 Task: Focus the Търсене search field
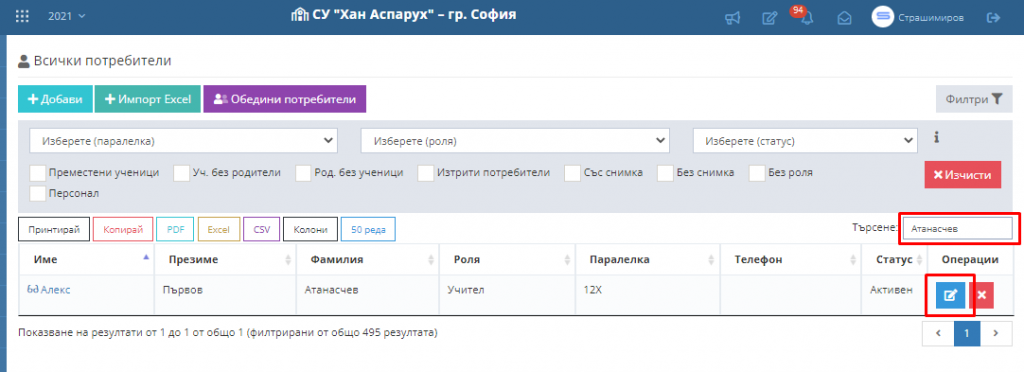958,228
